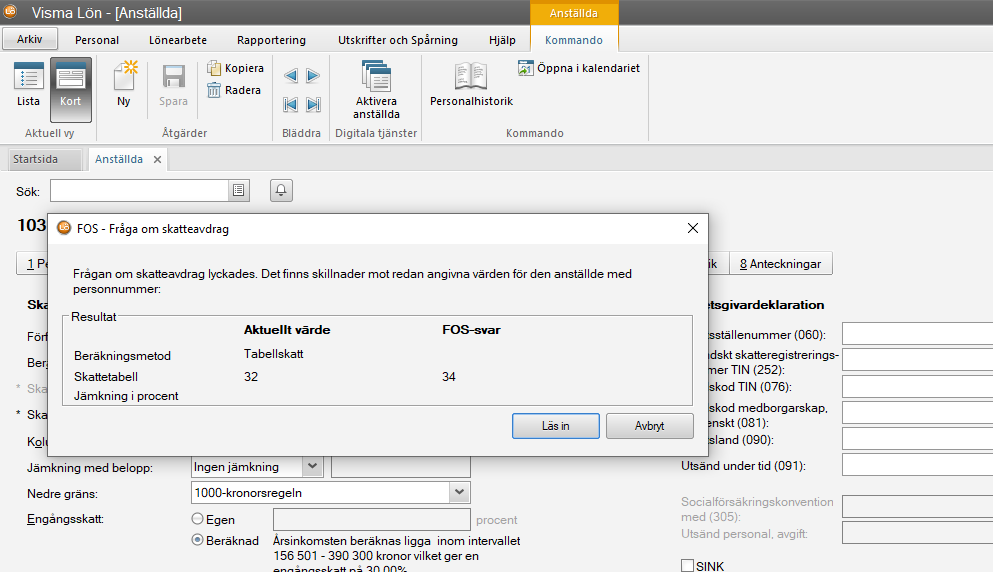
Task: Close the Anställda document tab
Action: point(157,160)
